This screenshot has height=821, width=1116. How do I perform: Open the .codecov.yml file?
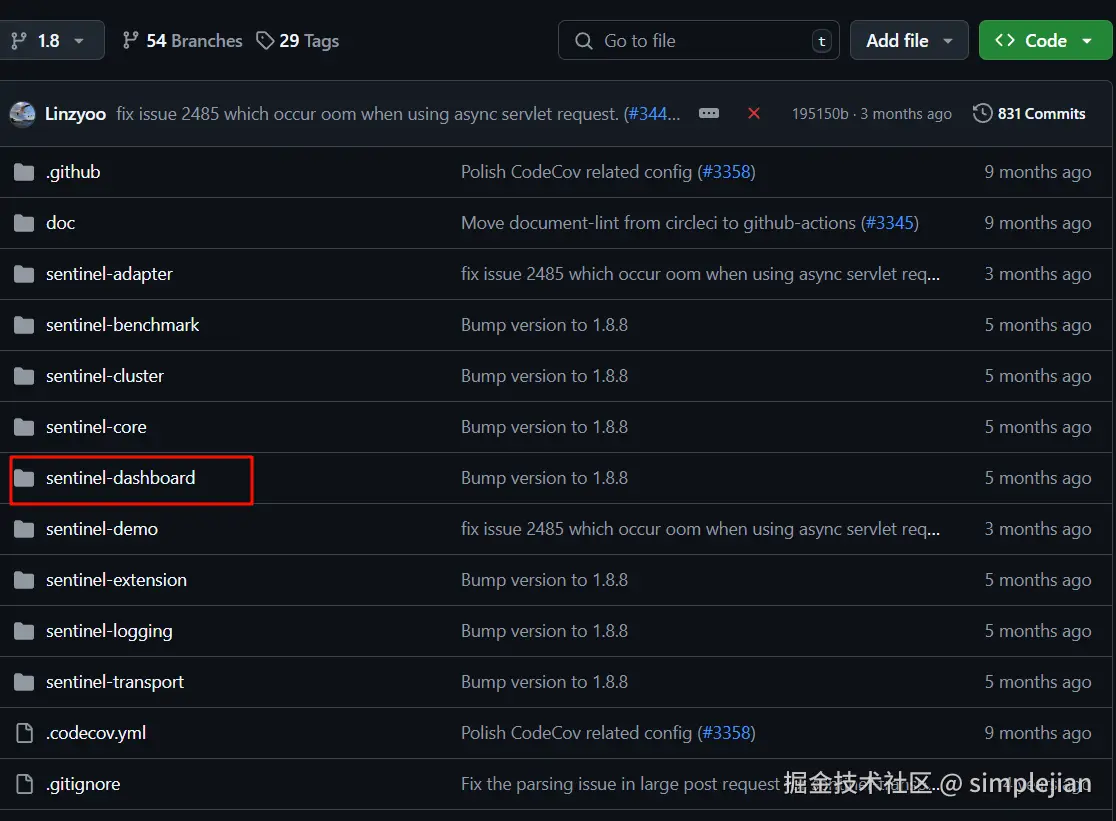click(96, 733)
